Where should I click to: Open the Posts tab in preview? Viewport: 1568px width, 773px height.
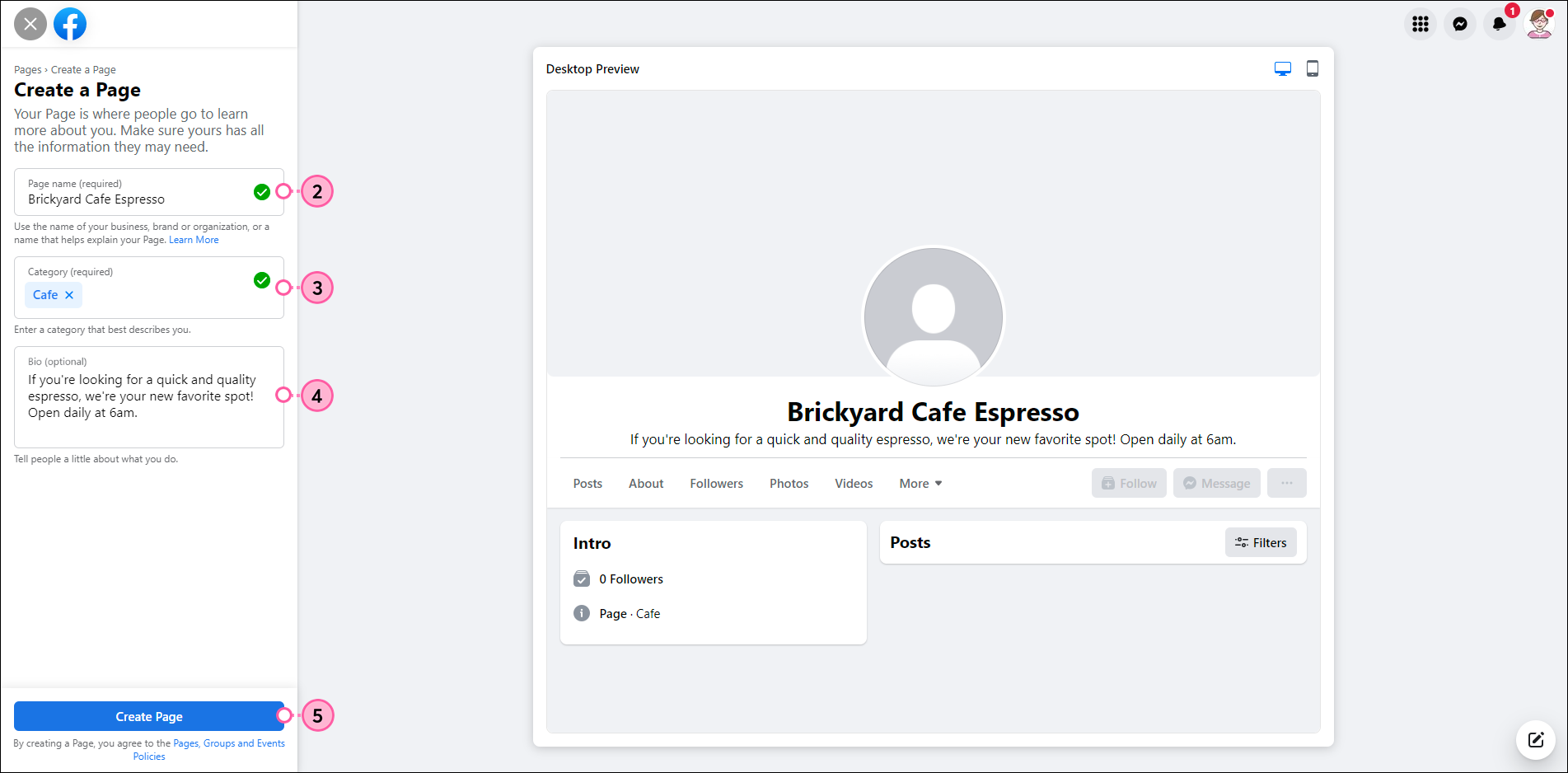pos(587,484)
